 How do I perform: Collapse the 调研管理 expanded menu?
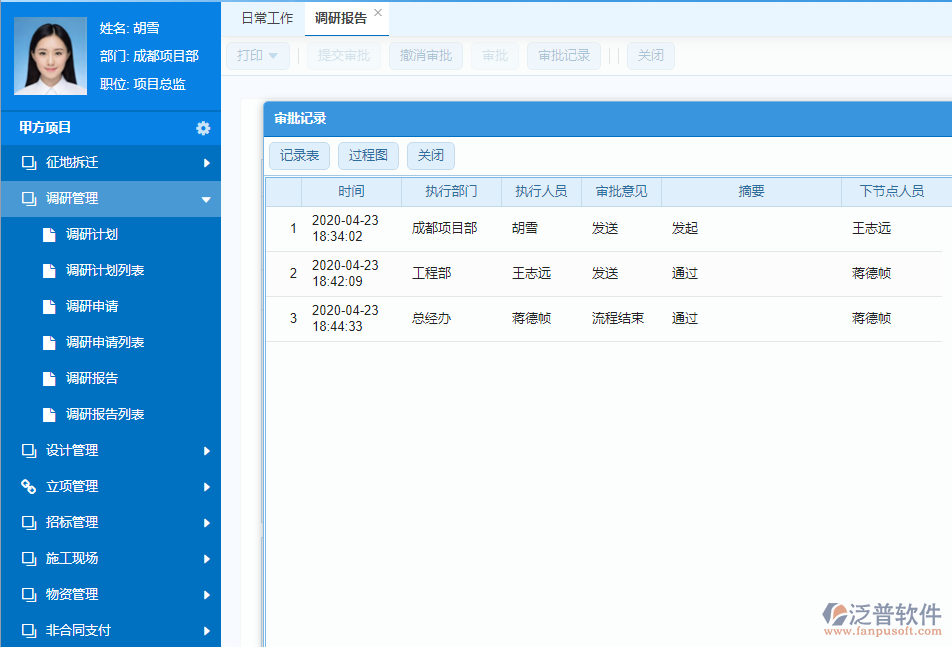(206, 199)
